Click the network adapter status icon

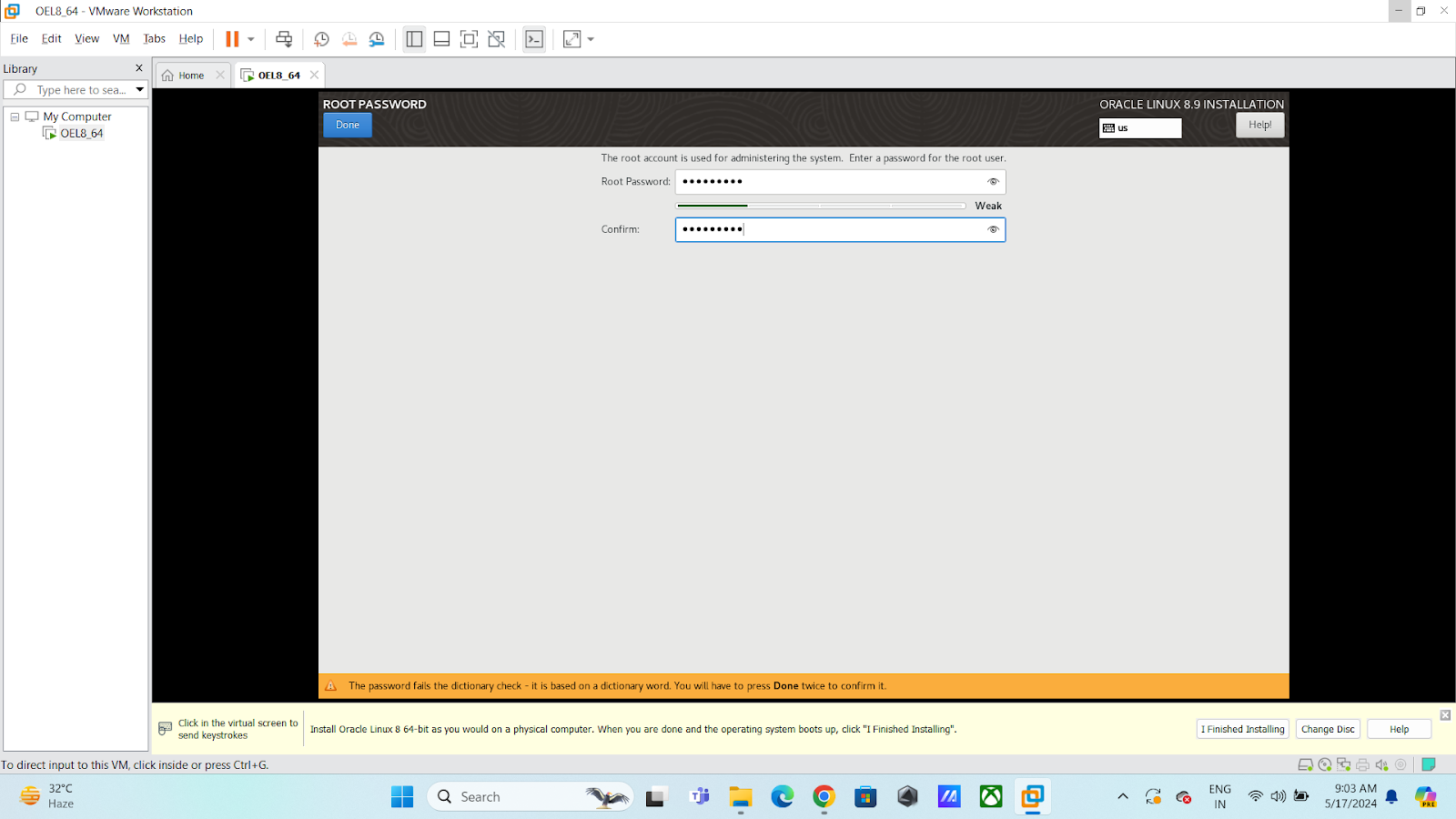[1343, 765]
